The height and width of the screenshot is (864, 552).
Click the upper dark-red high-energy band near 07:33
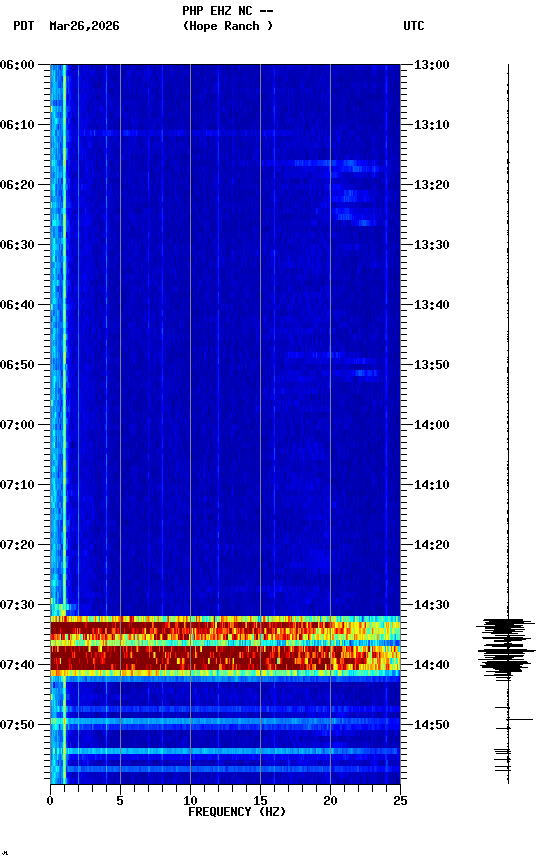click(225, 628)
